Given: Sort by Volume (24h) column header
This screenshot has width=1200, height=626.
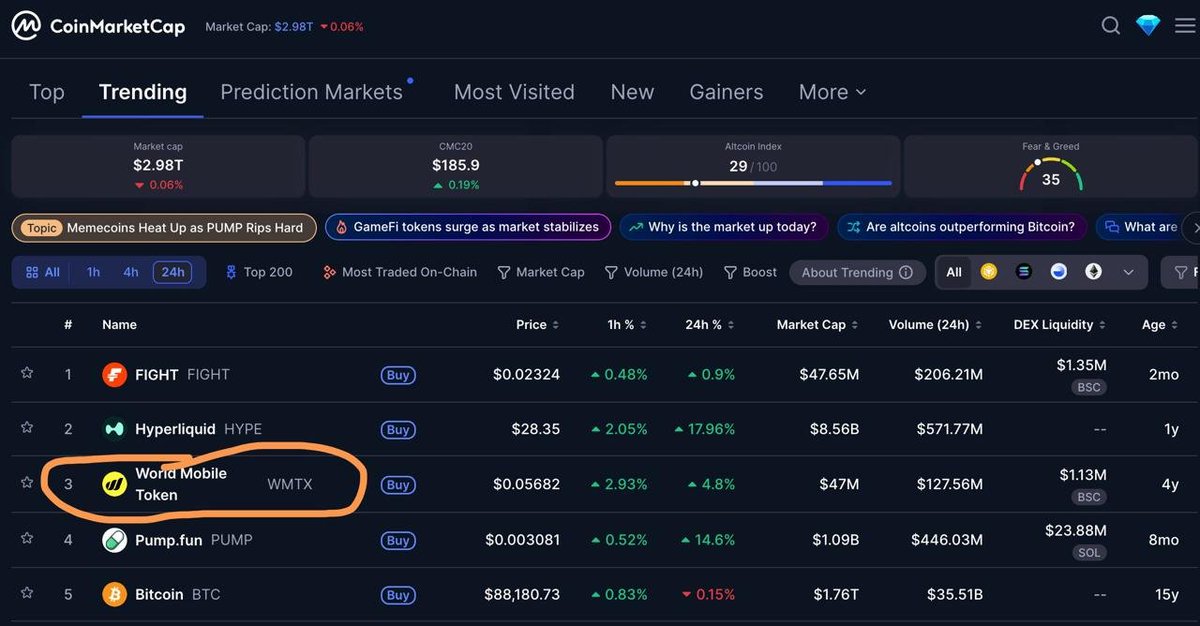Looking at the screenshot, I should click(936, 325).
